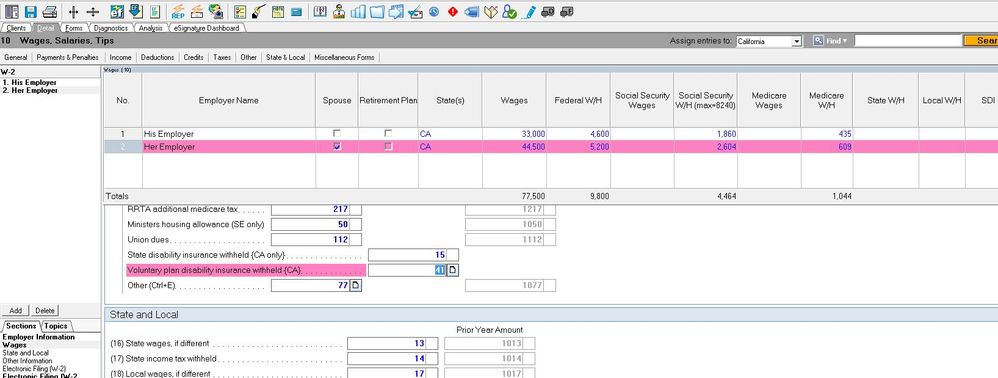This screenshot has width=998, height=378.
Task: Click the user with green check icon
Action: point(509,11)
